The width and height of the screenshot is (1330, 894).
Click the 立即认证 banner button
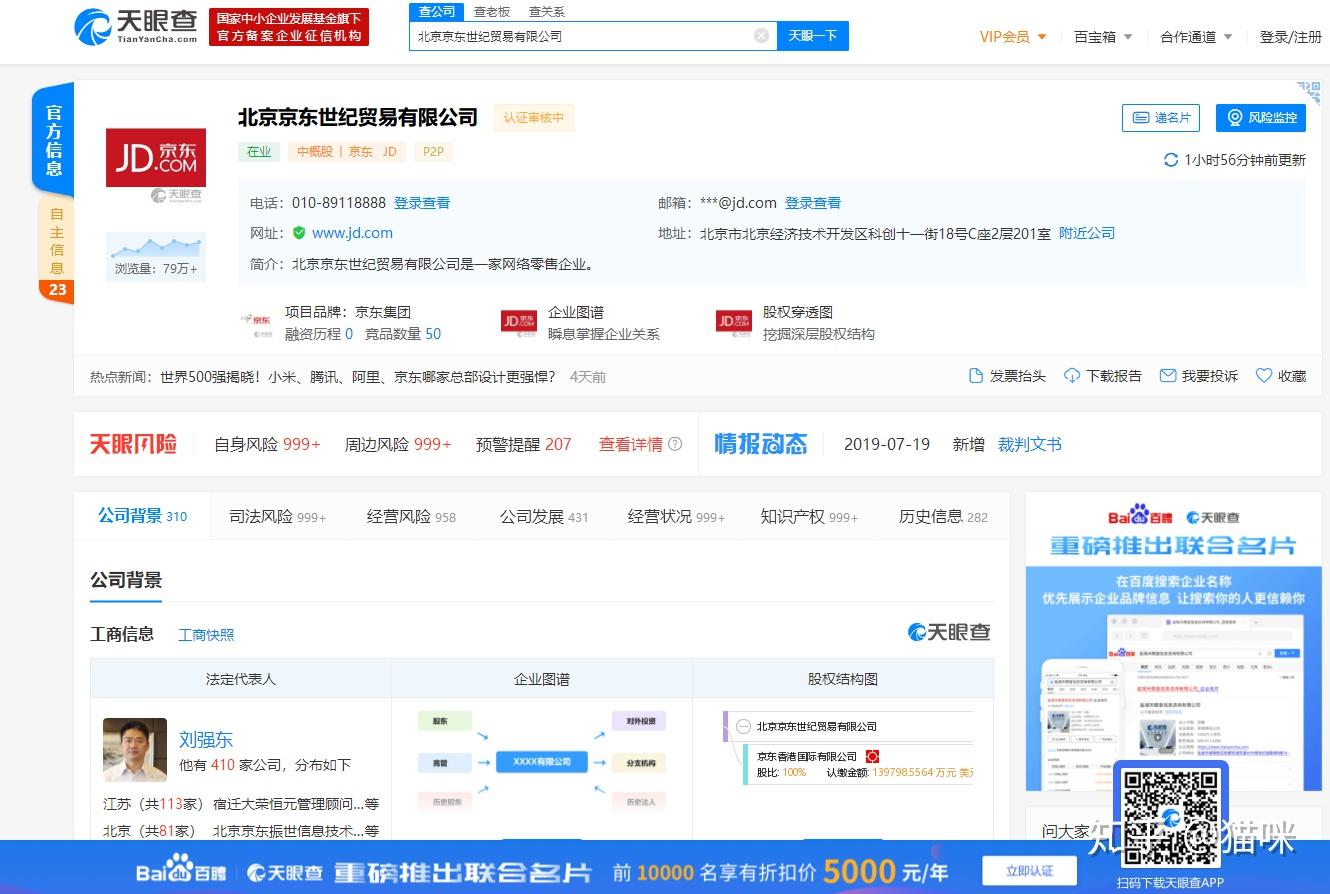1029,871
